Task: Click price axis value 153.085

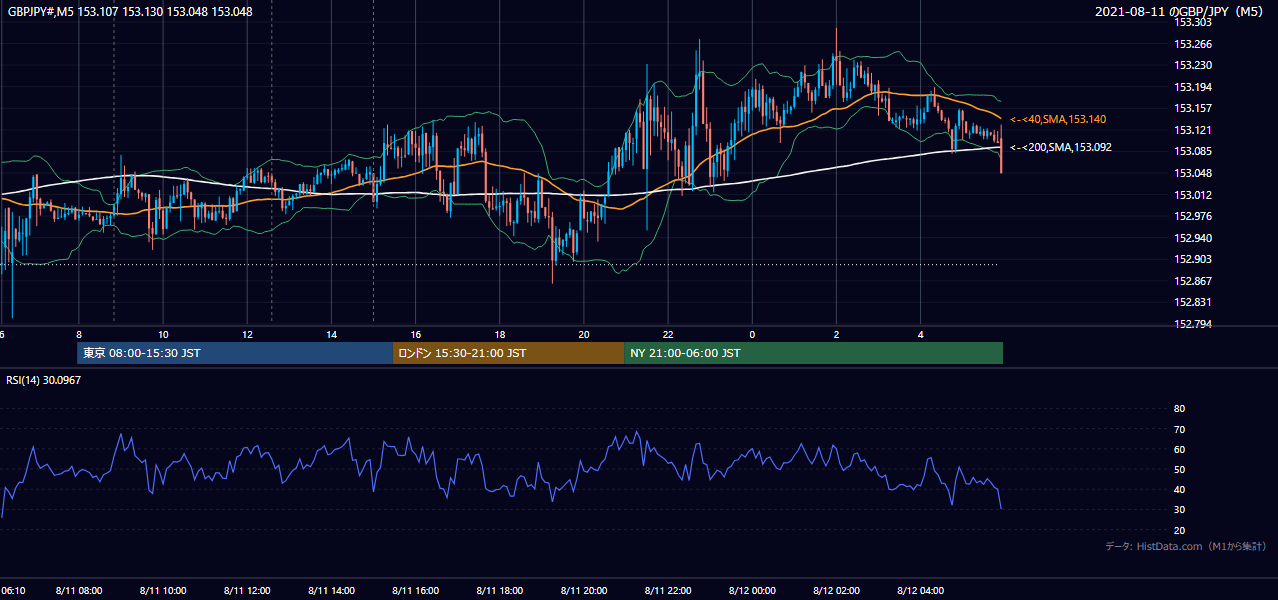Action: [1192, 151]
